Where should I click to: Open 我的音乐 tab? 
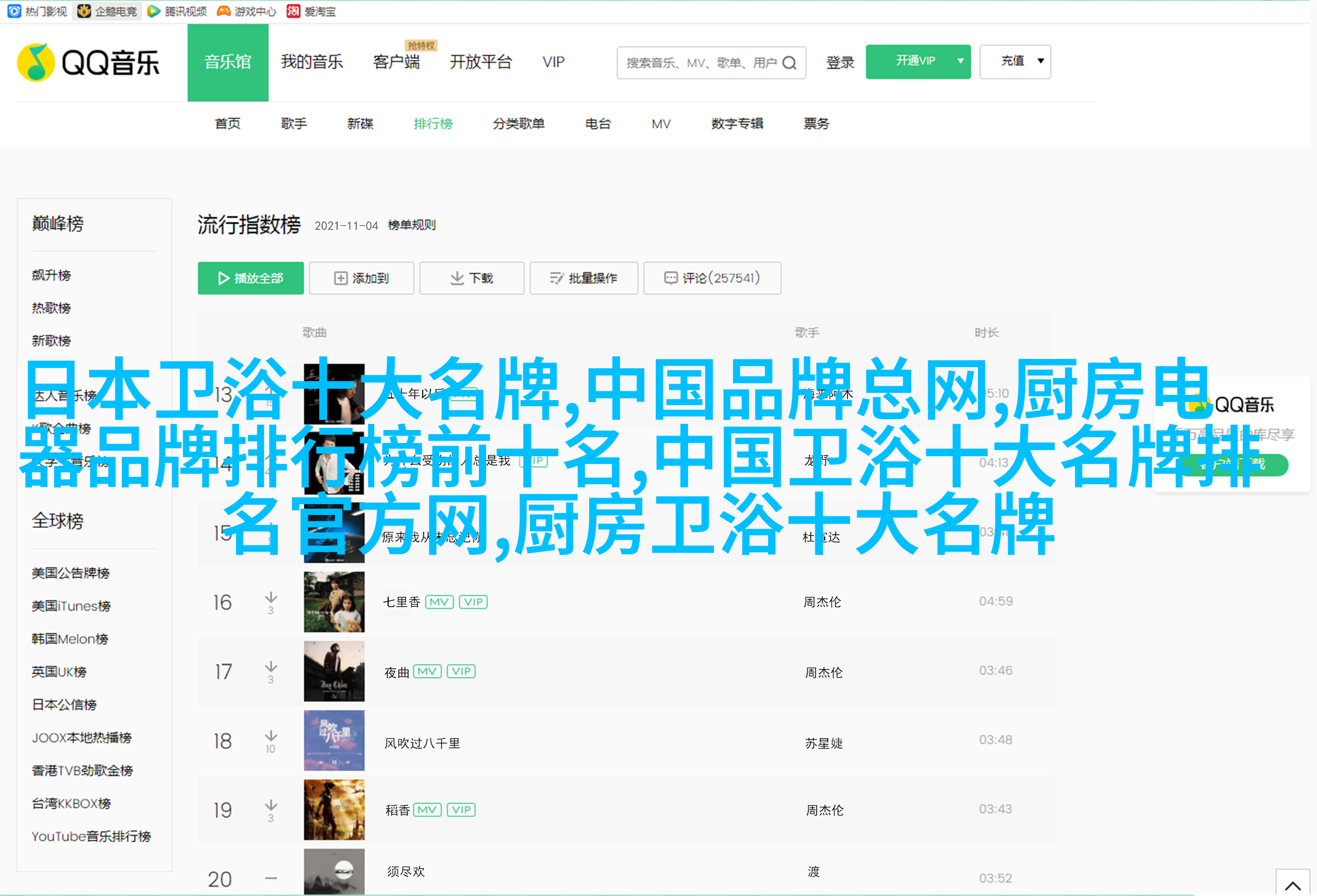(312, 62)
